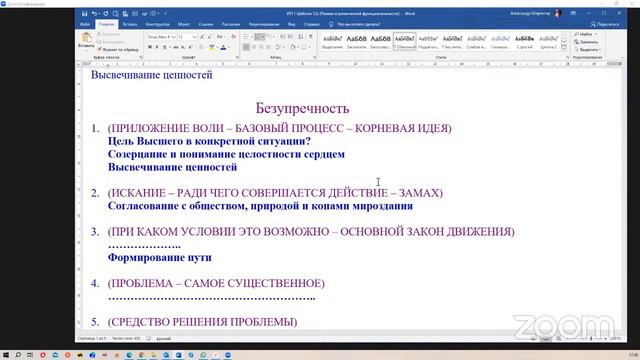This screenshot has width=640, height=360.
Task: Click the Bullets list icon
Action: point(246,37)
